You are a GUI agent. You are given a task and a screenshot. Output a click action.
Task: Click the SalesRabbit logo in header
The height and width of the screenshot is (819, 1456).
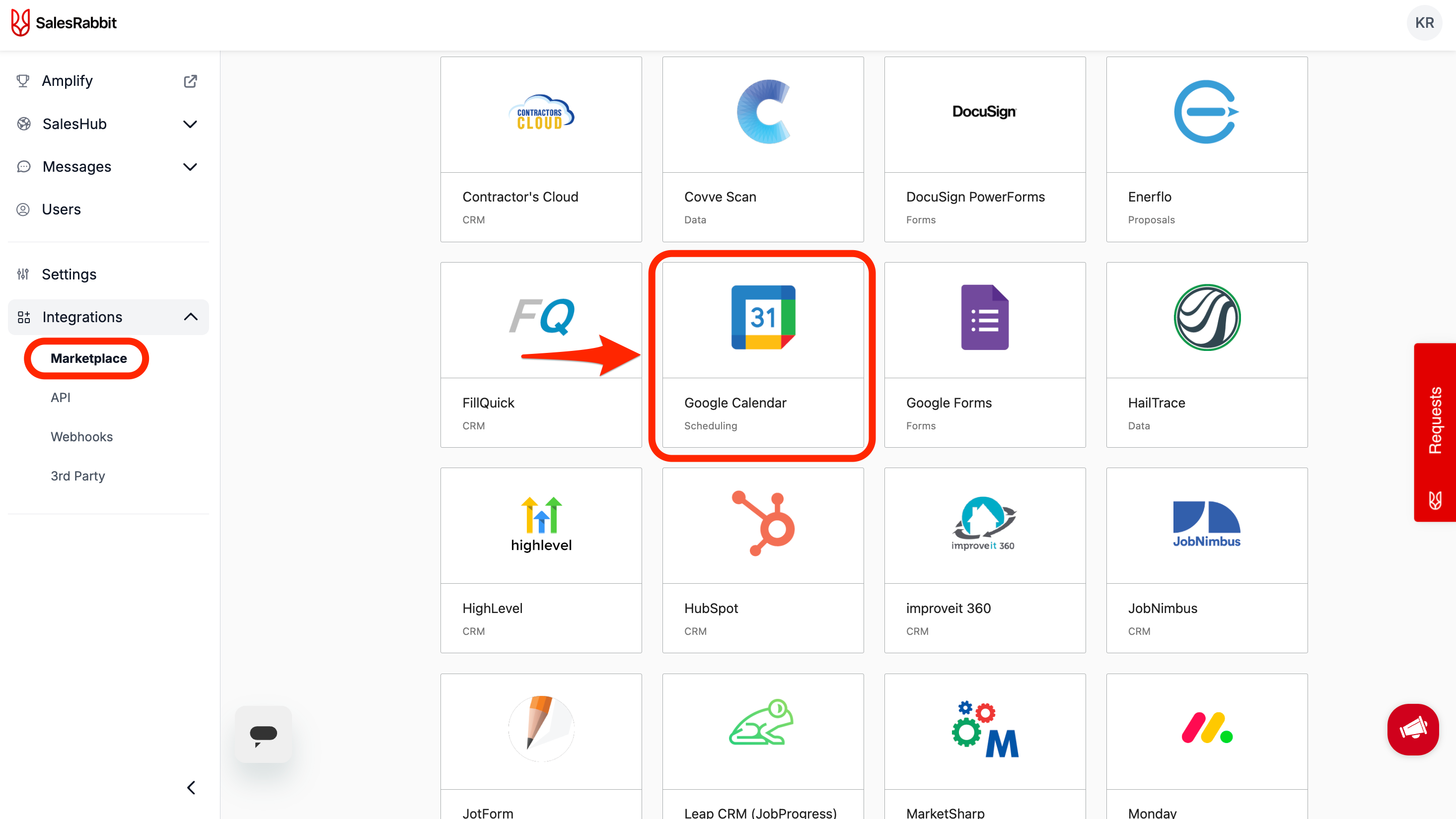(x=64, y=23)
